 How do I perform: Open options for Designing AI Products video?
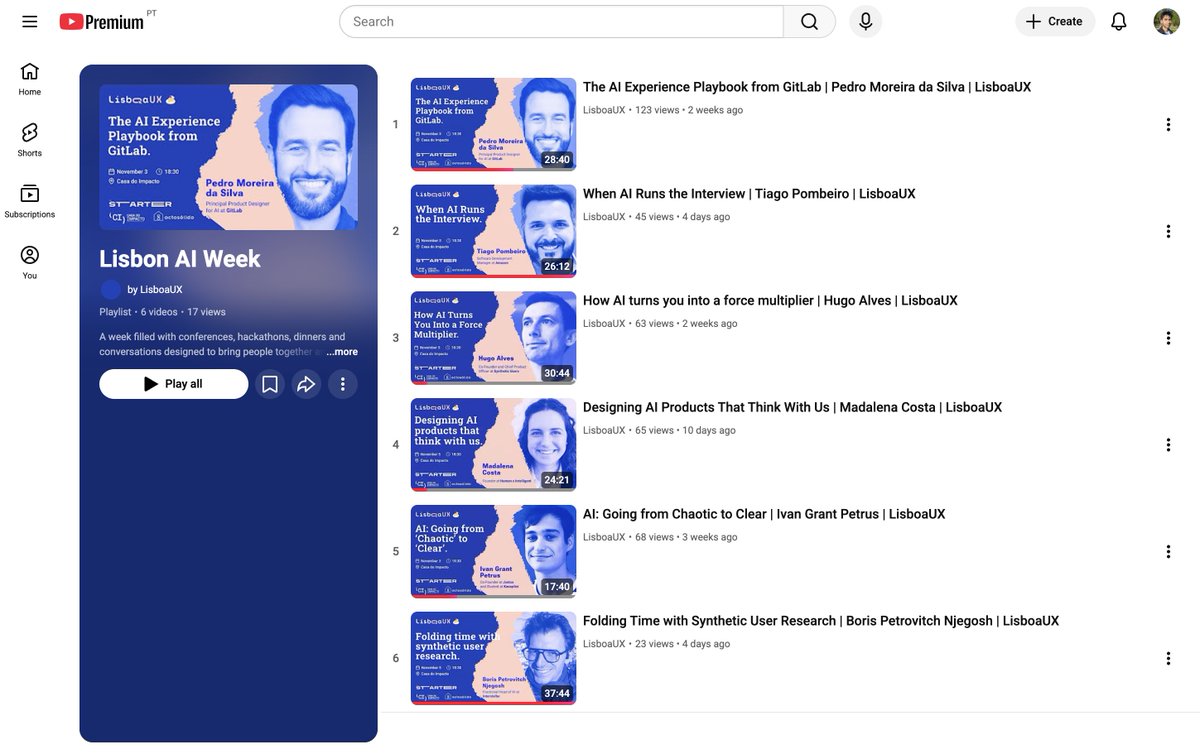1168,445
